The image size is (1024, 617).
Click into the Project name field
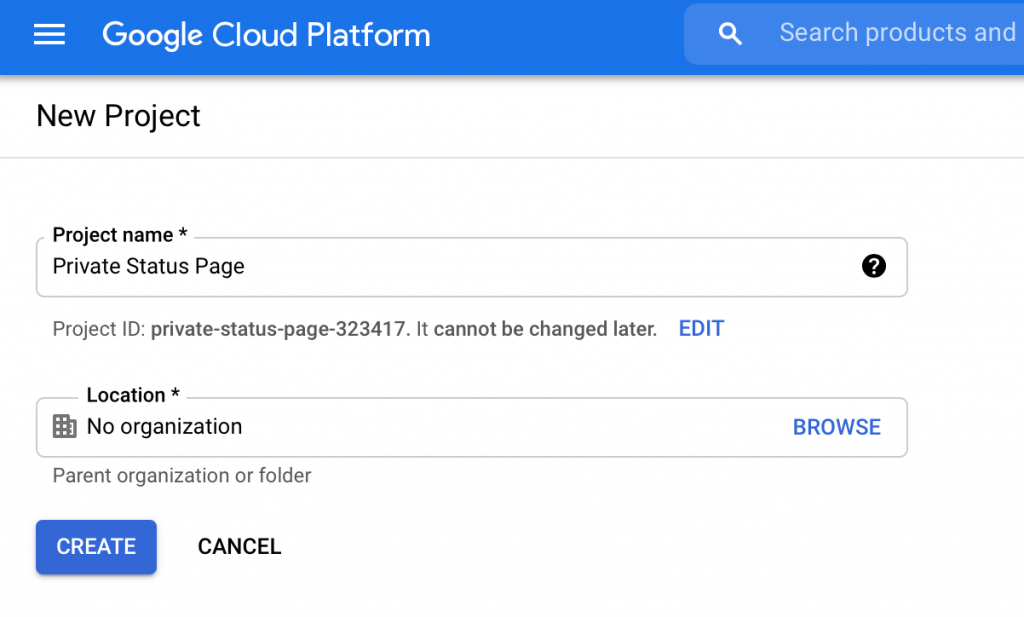[472, 267]
